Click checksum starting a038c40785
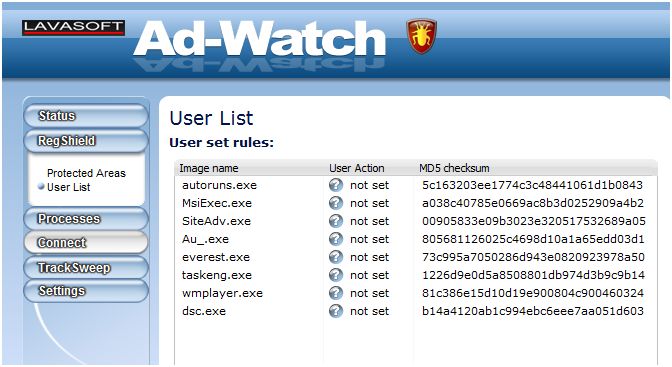672x367 pixels. point(533,203)
